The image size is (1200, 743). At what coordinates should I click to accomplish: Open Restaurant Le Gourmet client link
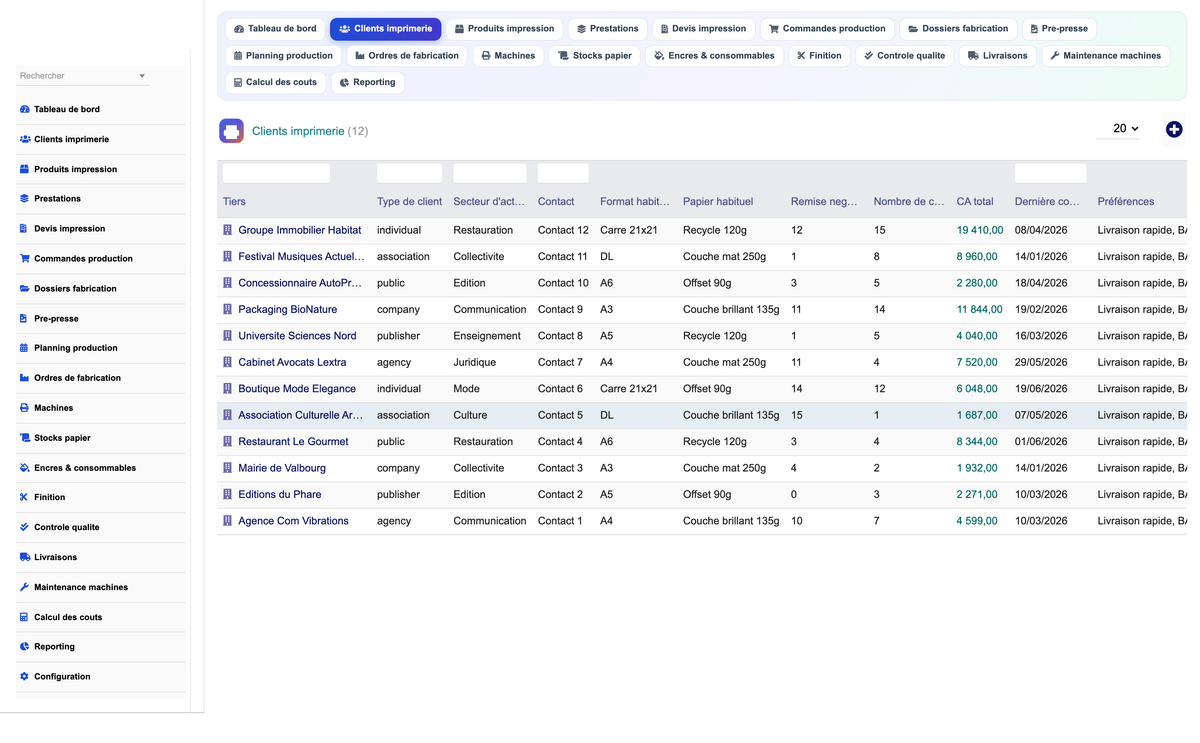tap(293, 442)
